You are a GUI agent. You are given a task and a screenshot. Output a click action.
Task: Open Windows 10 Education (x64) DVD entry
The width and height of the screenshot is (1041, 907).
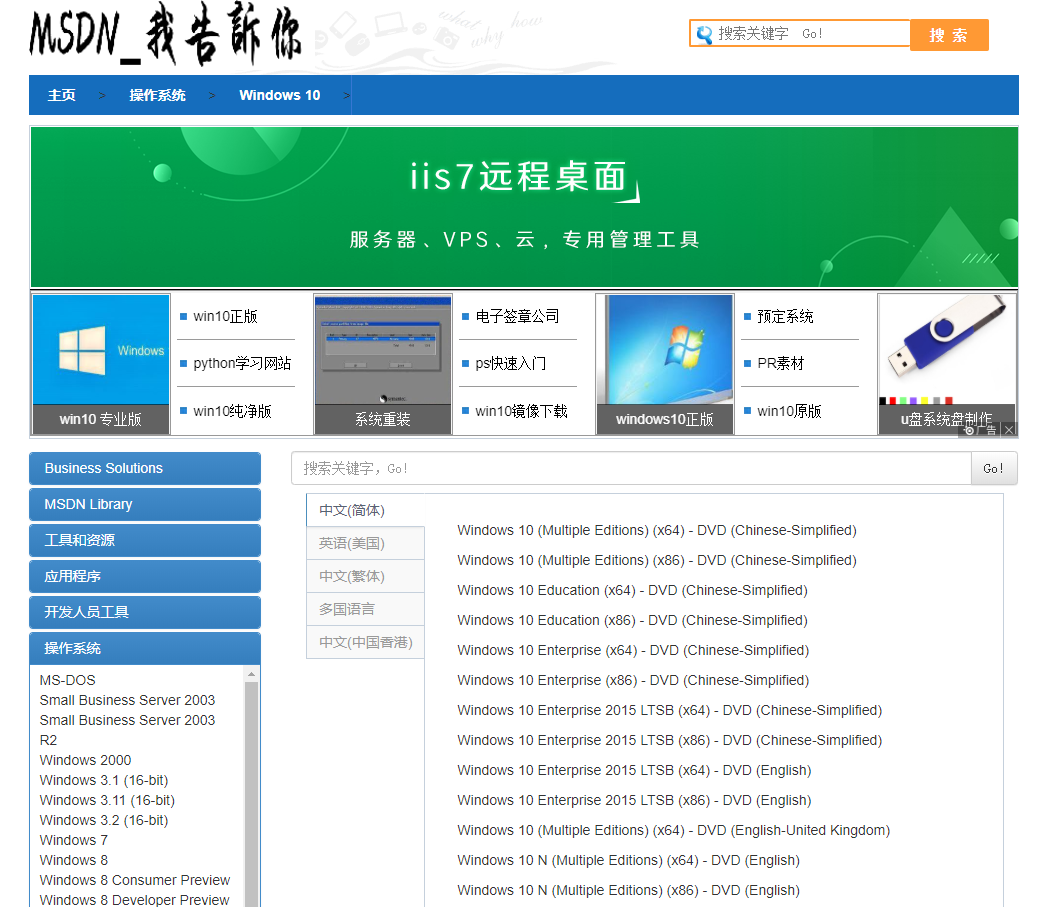[x=632, y=590]
